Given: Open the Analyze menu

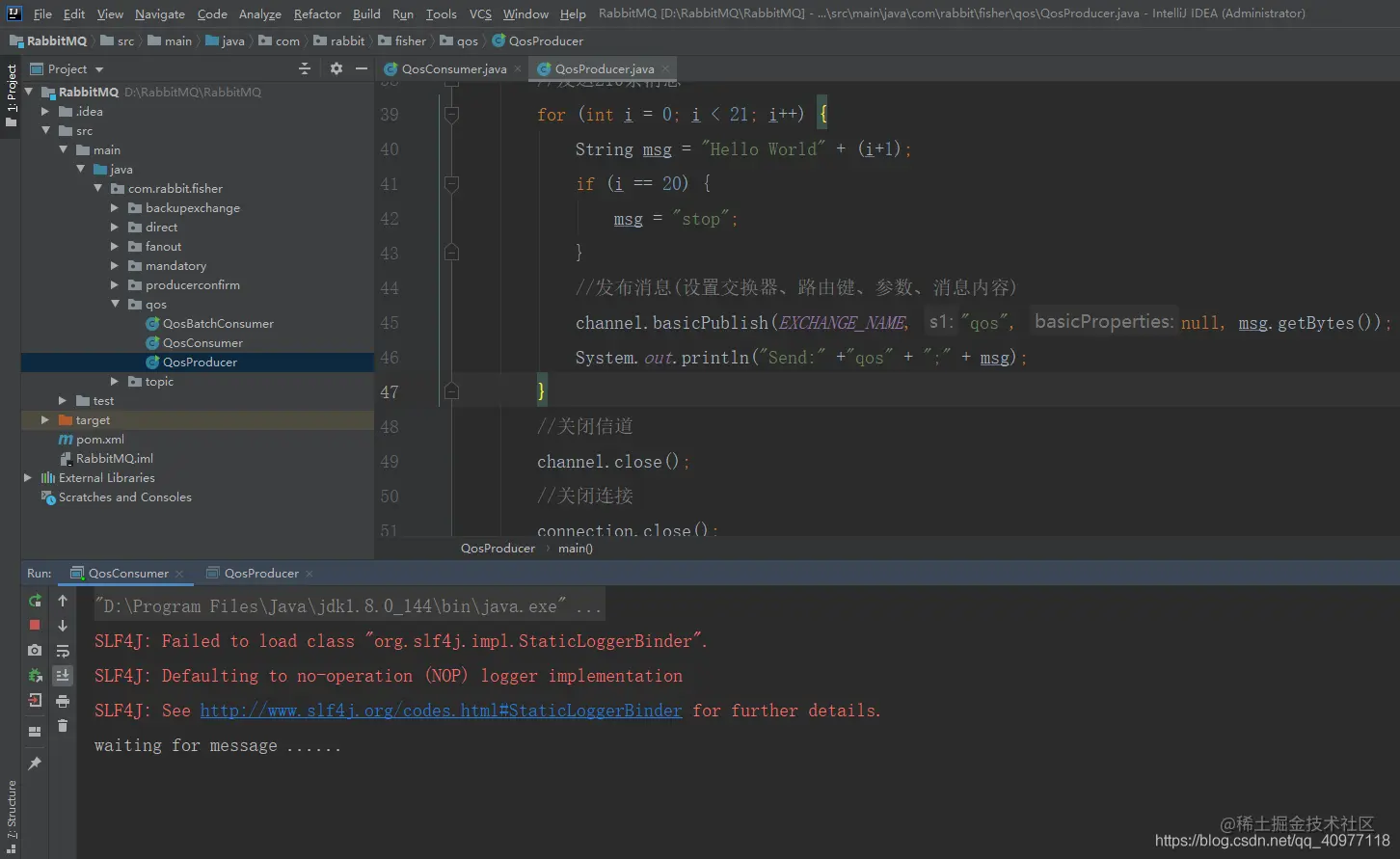Looking at the screenshot, I should tap(260, 13).
